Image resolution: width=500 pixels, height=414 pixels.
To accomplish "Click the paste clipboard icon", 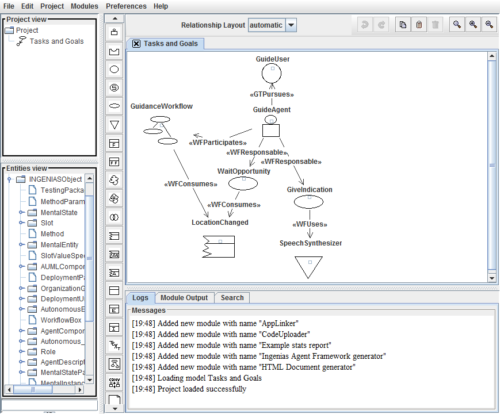I will tap(419, 25).
